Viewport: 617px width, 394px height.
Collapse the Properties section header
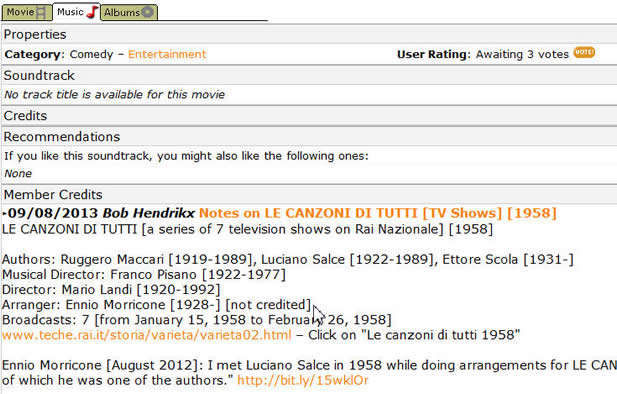point(309,35)
